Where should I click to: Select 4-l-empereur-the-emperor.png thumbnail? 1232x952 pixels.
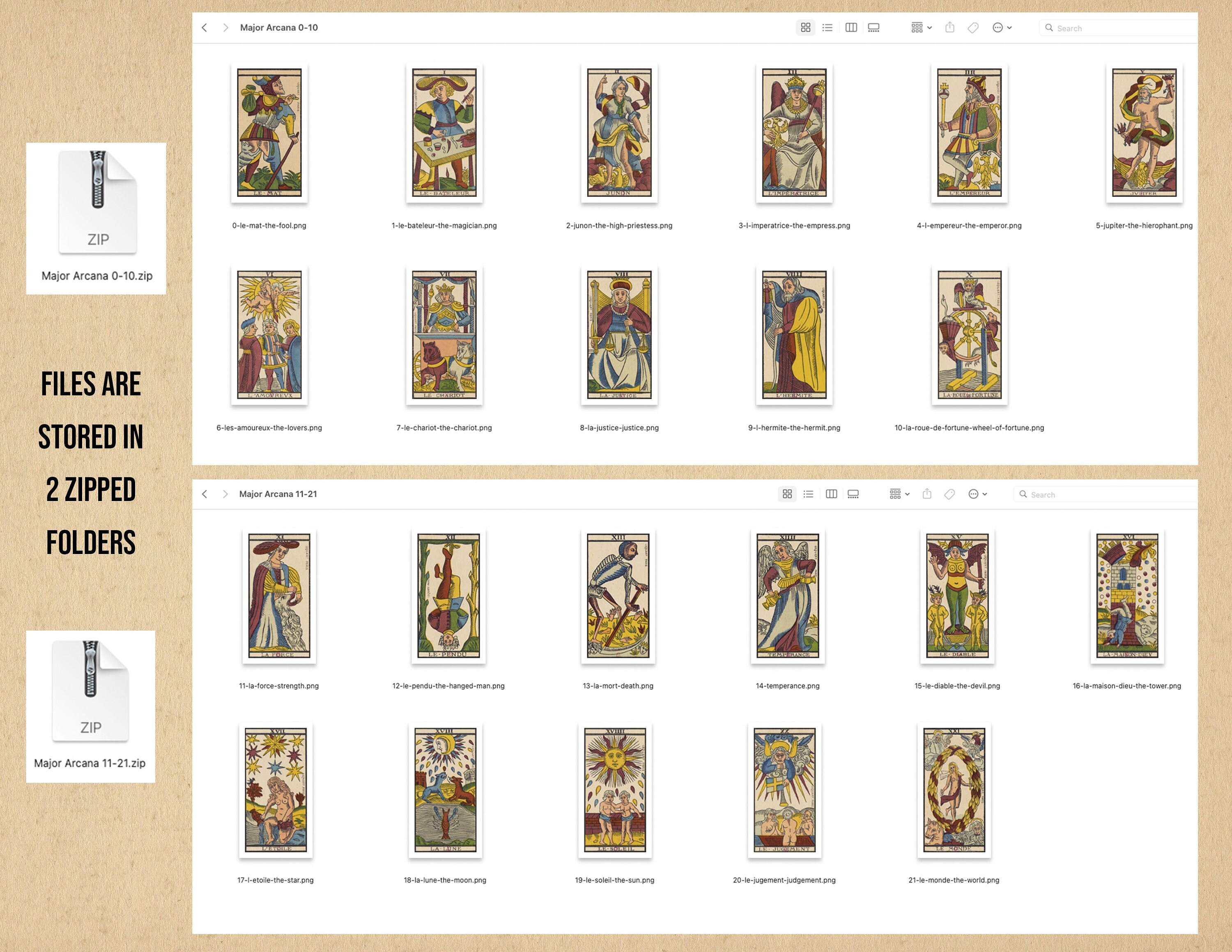[x=969, y=133]
